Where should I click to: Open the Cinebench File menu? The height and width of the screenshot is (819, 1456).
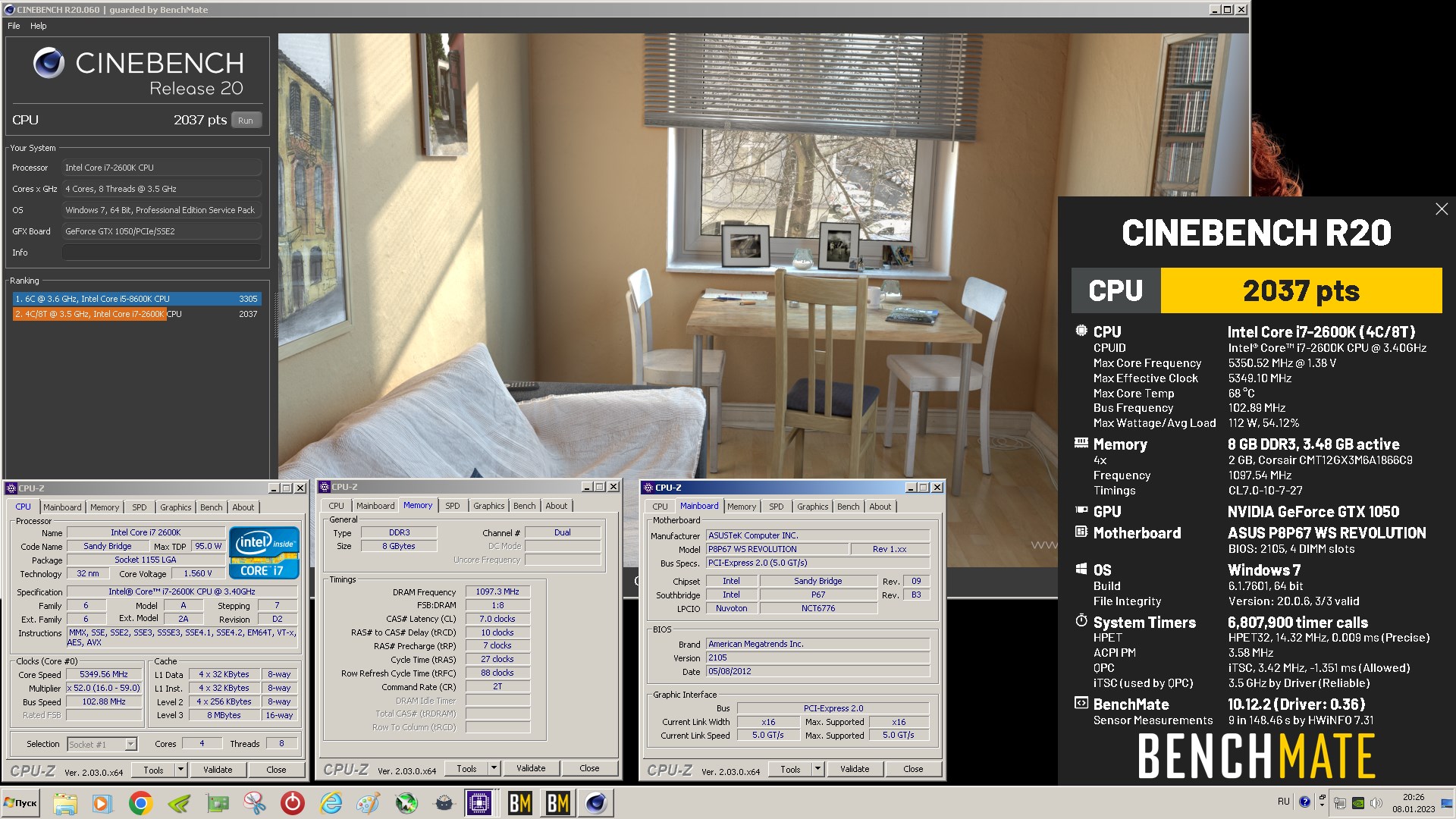(14, 26)
